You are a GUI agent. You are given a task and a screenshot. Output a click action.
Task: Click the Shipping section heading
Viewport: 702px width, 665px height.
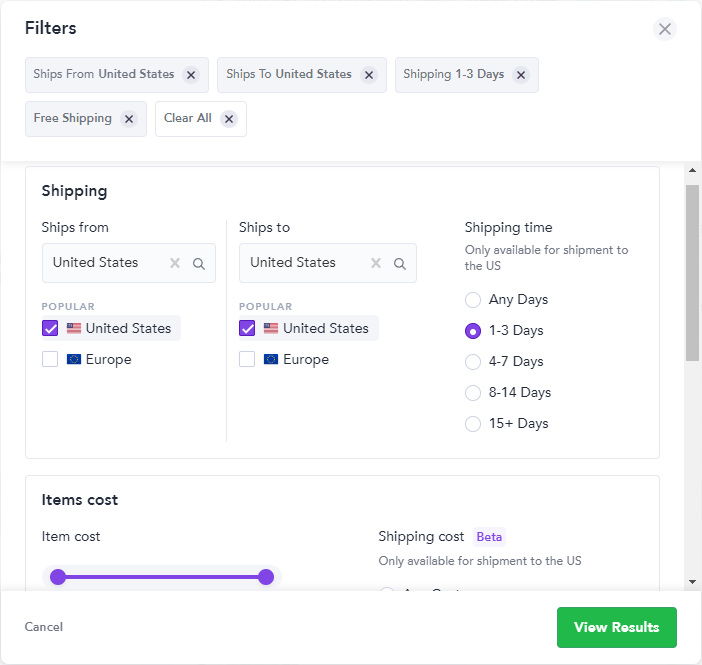point(74,191)
